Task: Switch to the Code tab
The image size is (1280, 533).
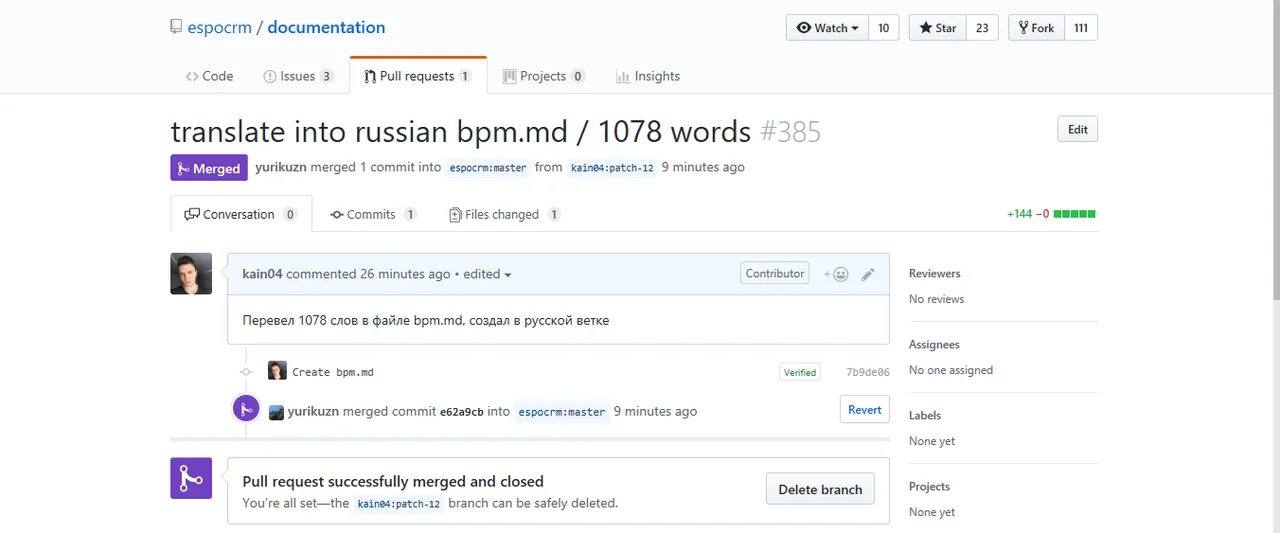Action: 209,76
